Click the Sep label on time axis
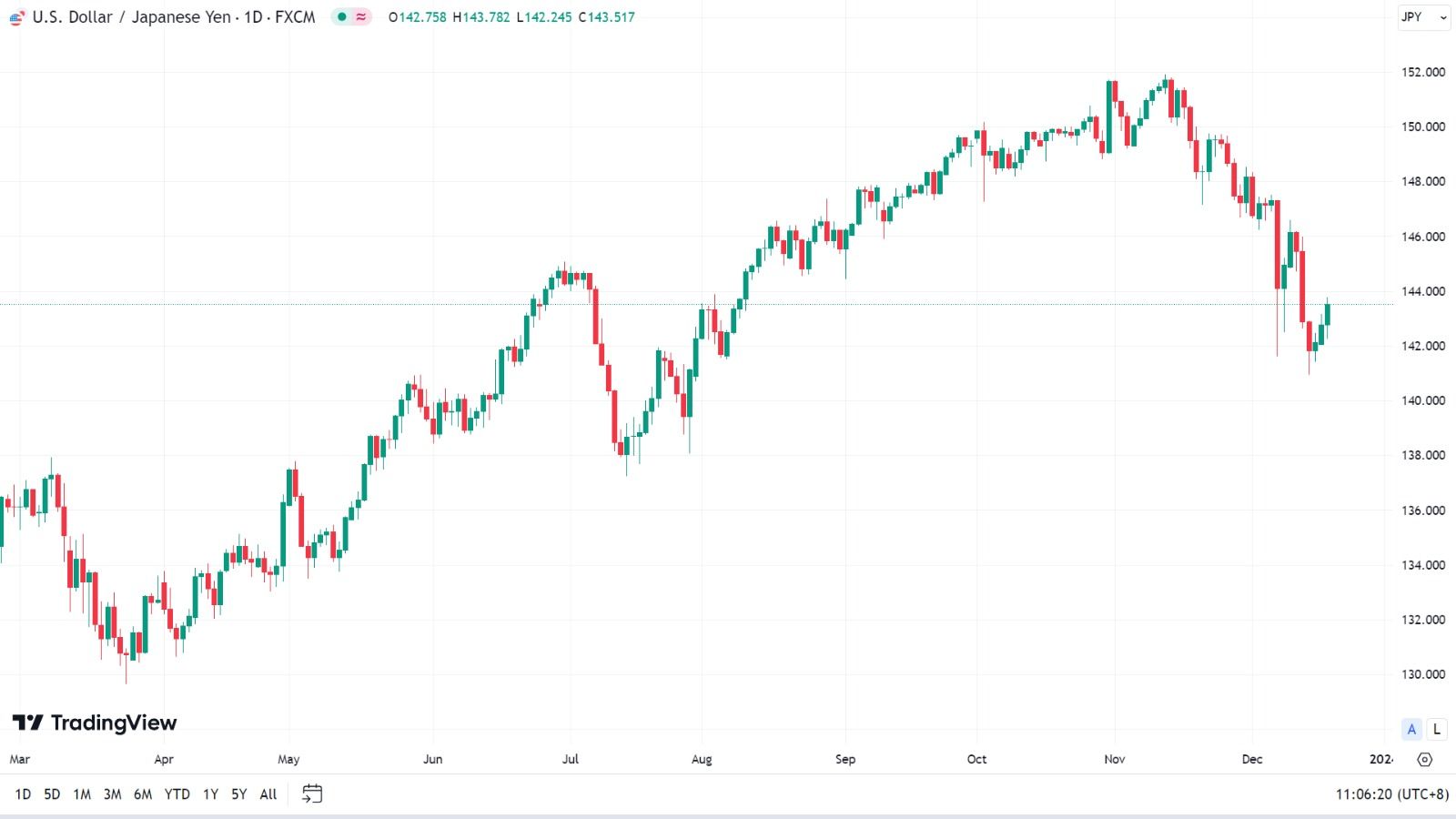The height and width of the screenshot is (819, 1456). pyautogui.click(x=845, y=759)
